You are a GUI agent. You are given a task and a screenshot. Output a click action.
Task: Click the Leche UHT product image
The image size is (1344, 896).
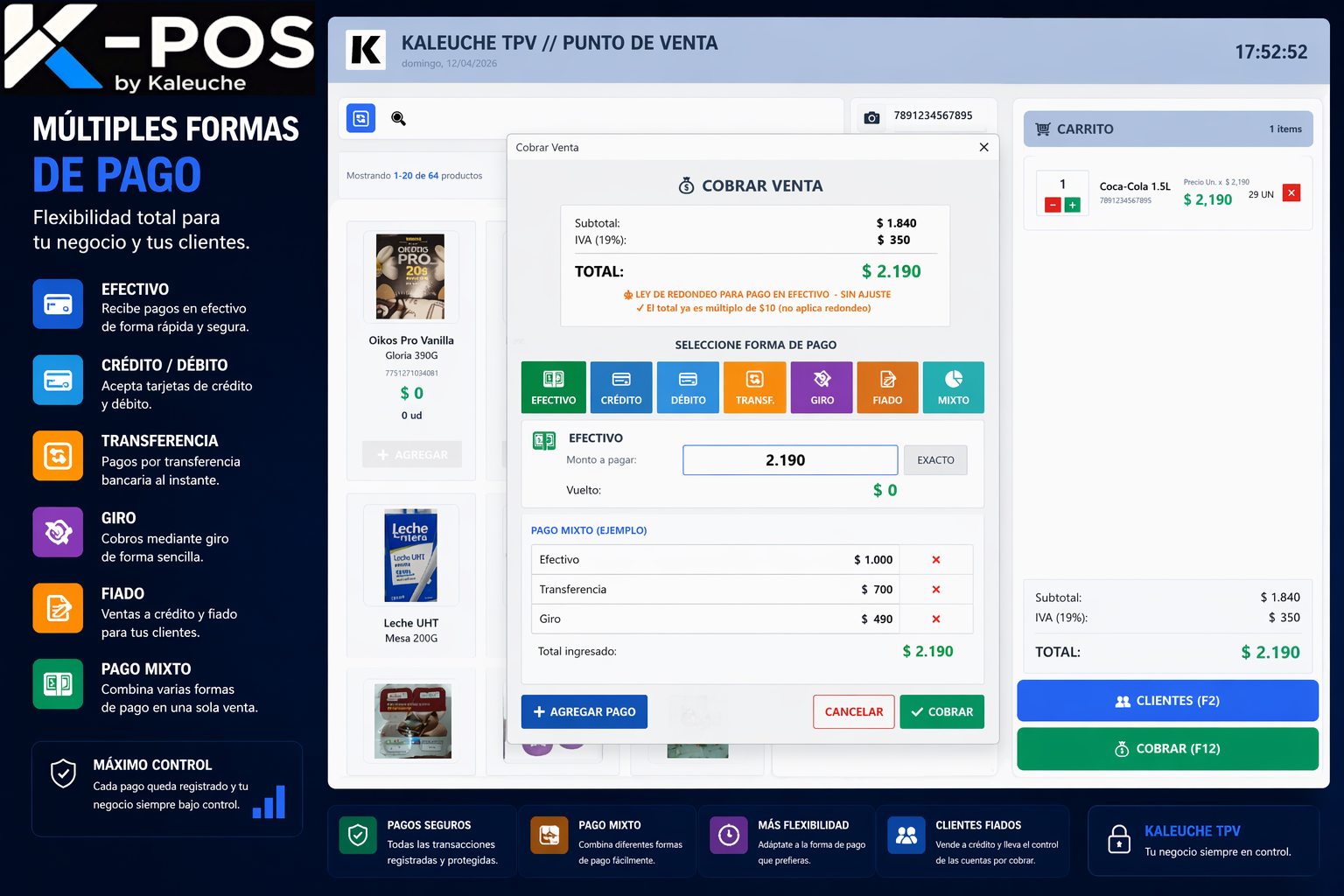pyautogui.click(x=410, y=556)
